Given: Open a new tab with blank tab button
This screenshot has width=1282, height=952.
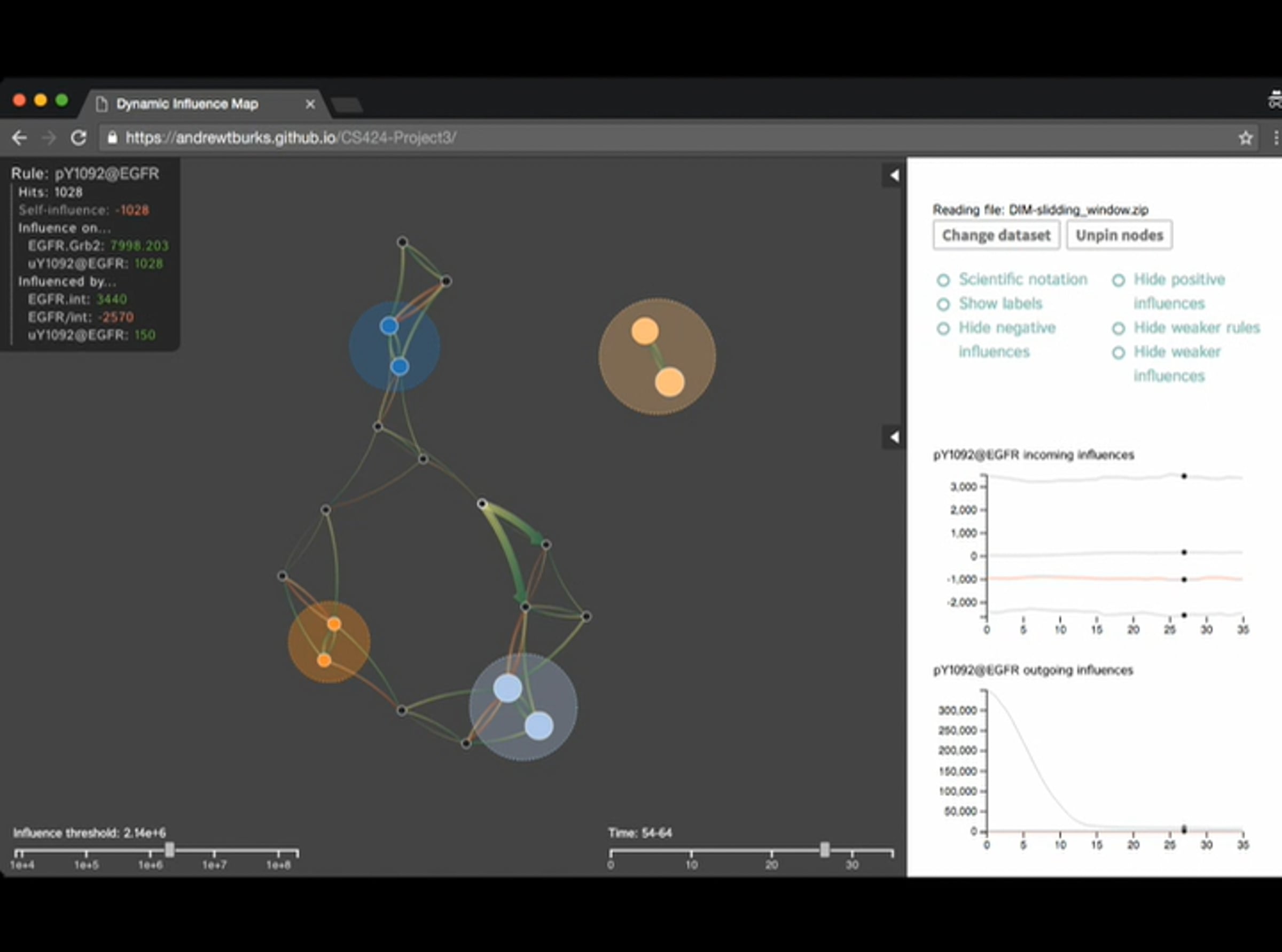Looking at the screenshot, I should click(x=347, y=105).
